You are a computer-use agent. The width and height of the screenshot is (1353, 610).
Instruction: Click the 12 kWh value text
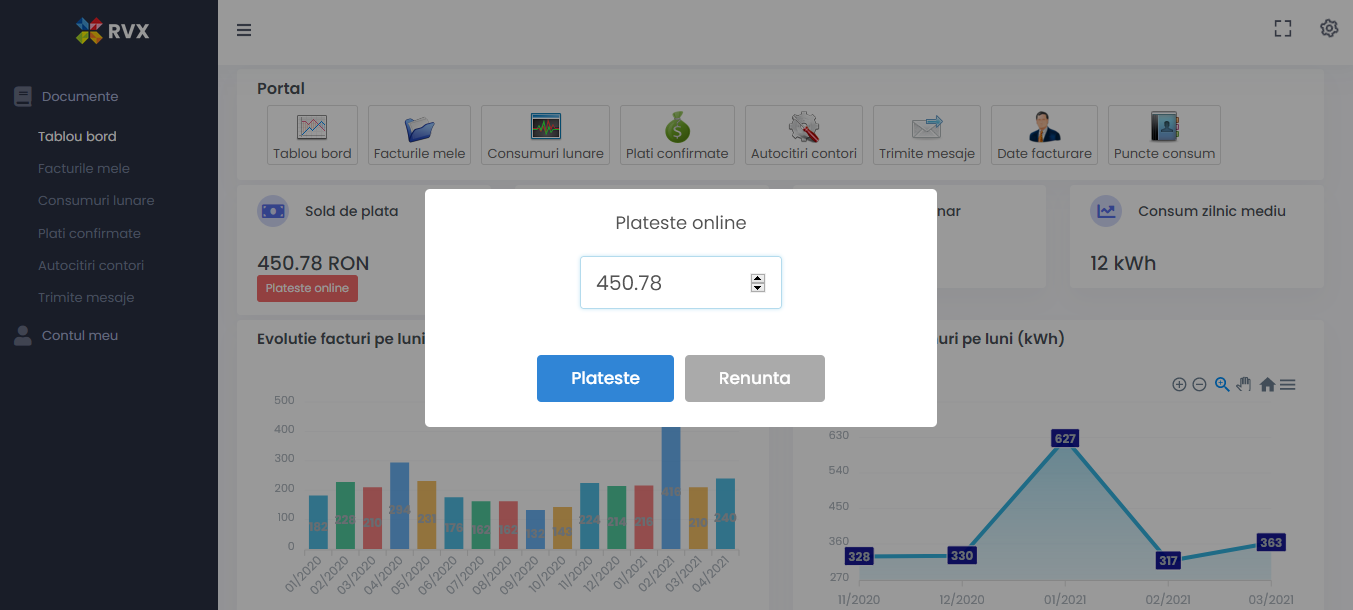point(1123,264)
